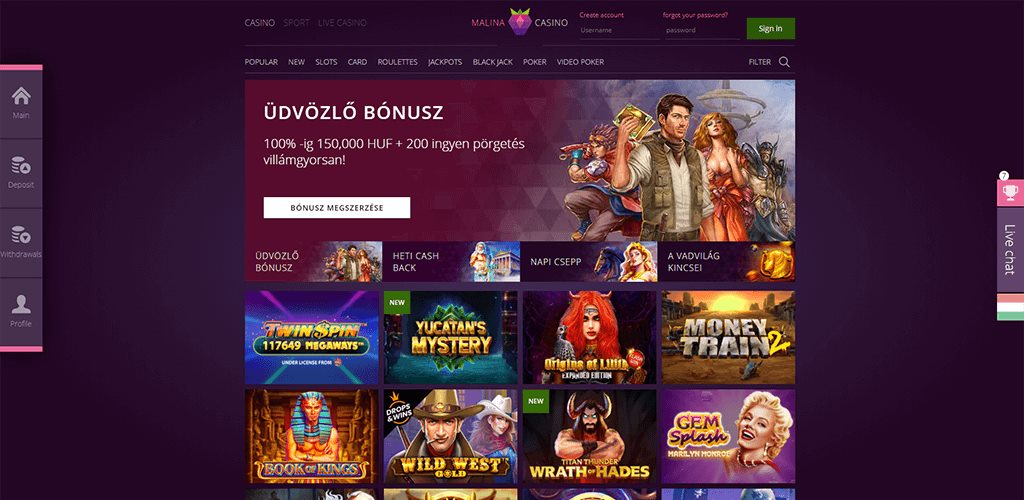Viewport: 1024px width, 500px height.
Task: Select the HETI CASH BACK promo tile
Action: [x=451, y=261]
